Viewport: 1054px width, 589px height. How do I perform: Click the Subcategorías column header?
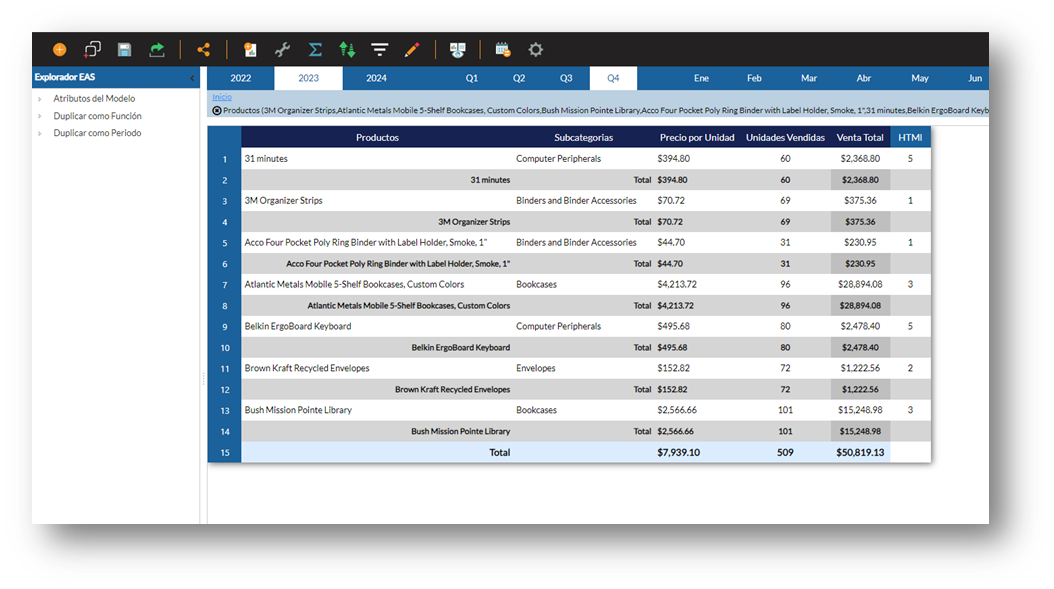click(583, 137)
